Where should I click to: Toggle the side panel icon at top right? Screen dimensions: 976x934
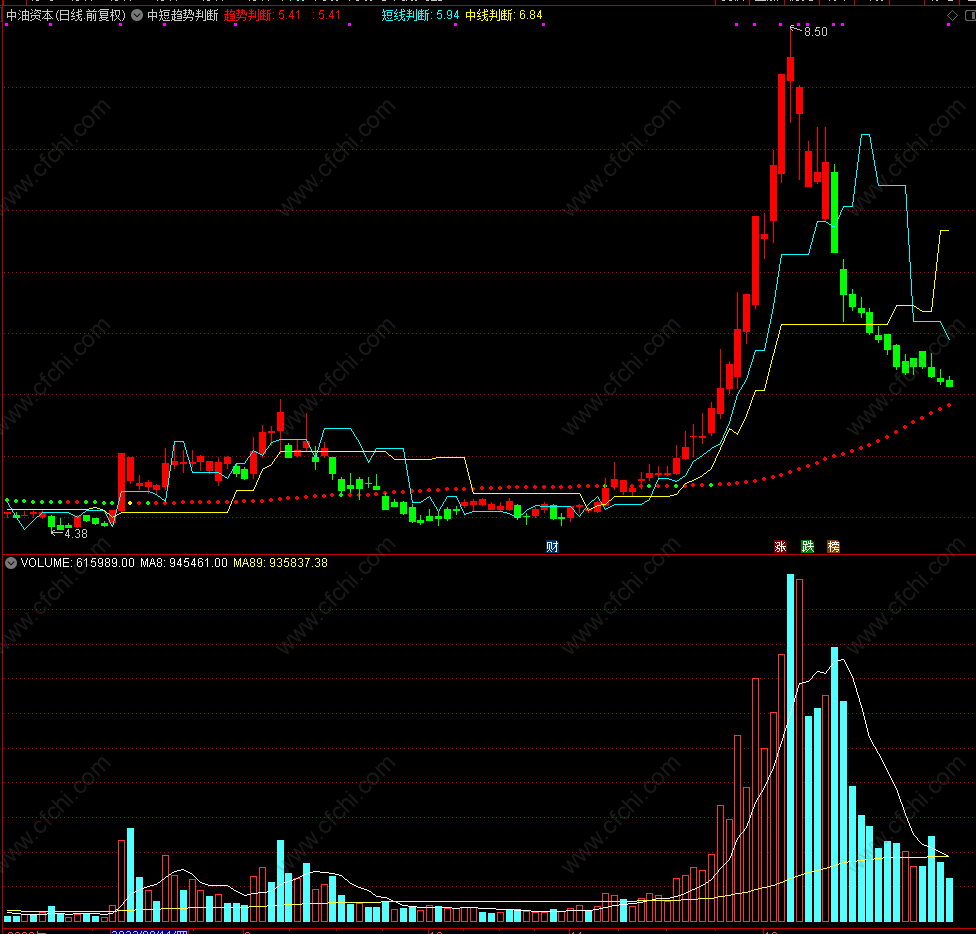(x=970, y=16)
